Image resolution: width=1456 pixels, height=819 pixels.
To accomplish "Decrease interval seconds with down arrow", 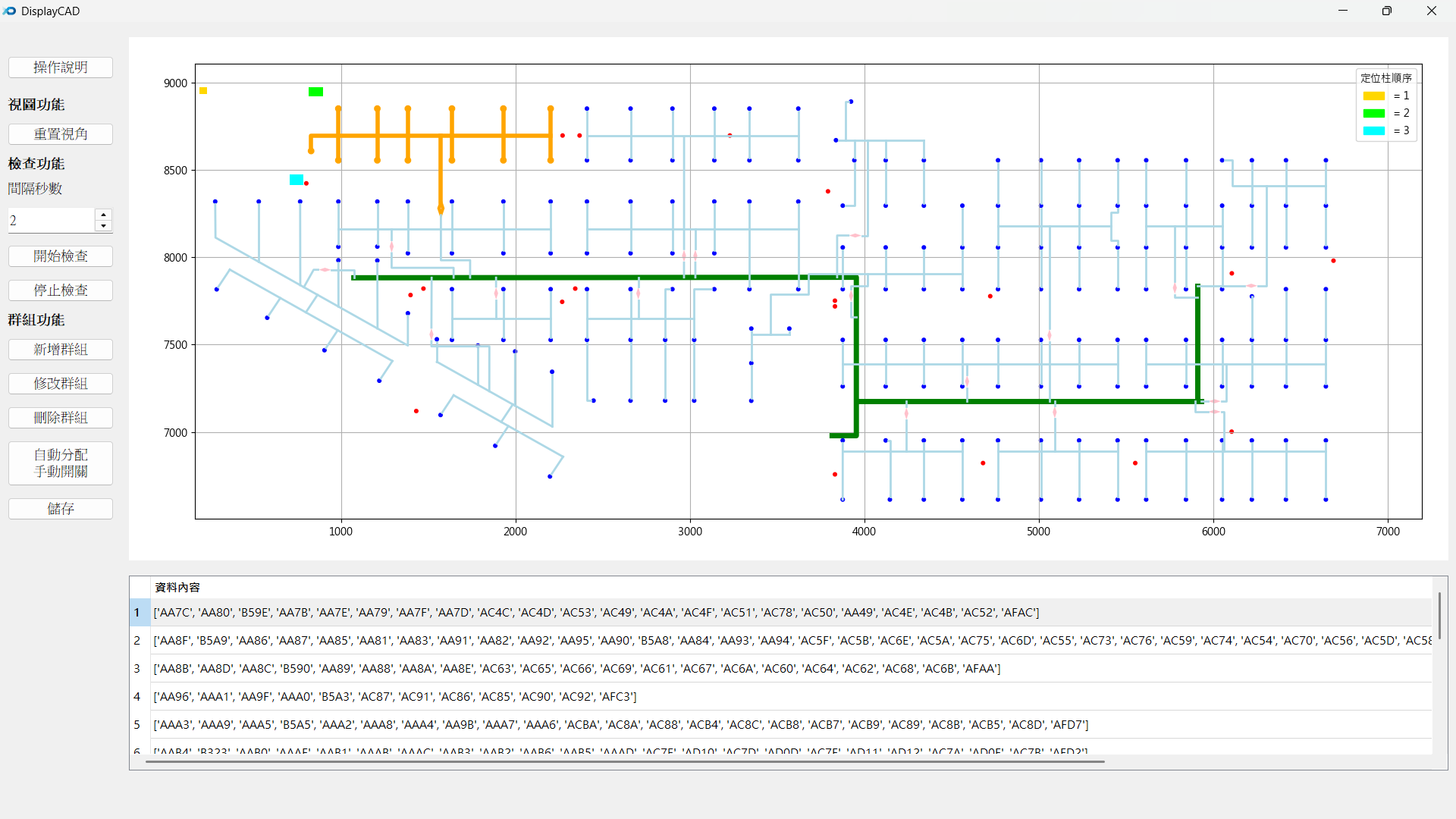I will coord(104,226).
